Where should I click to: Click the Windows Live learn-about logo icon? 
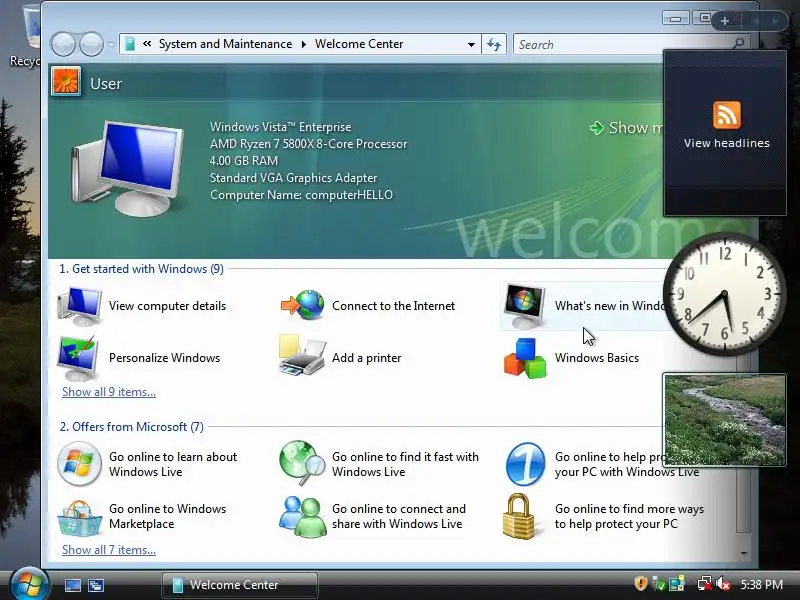(79, 464)
